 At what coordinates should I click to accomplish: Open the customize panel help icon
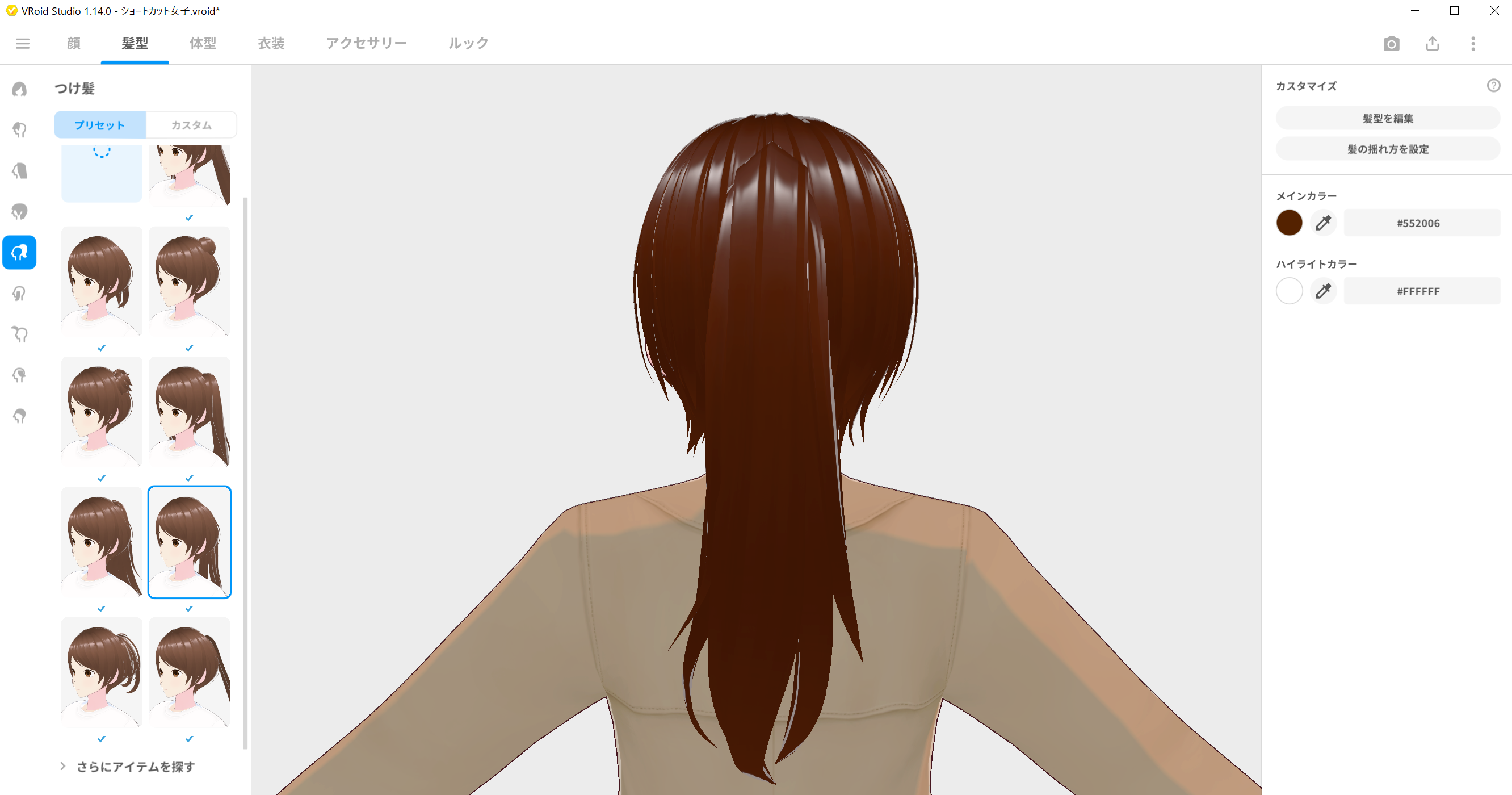[1493, 86]
